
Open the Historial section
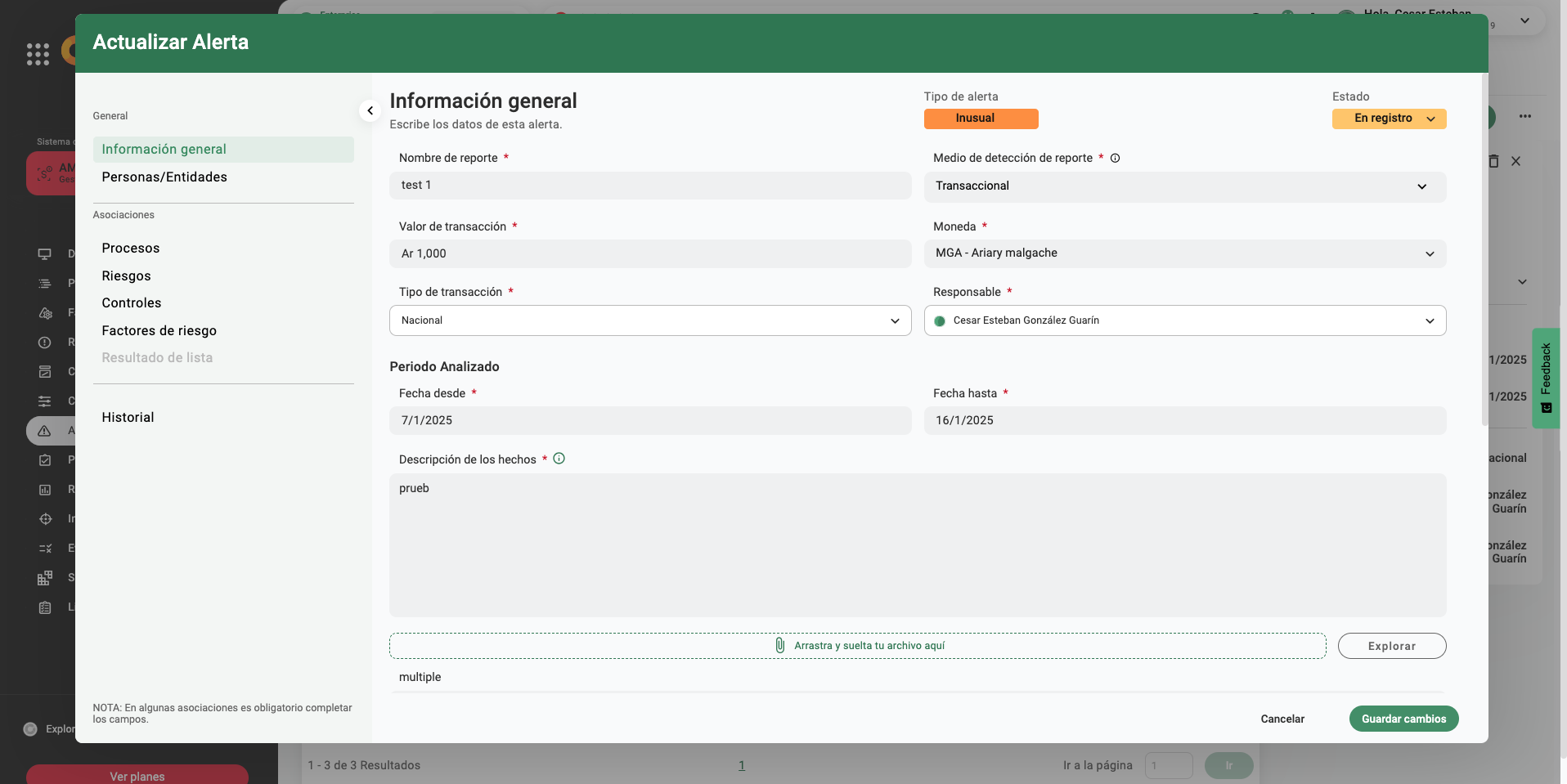point(128,417)
